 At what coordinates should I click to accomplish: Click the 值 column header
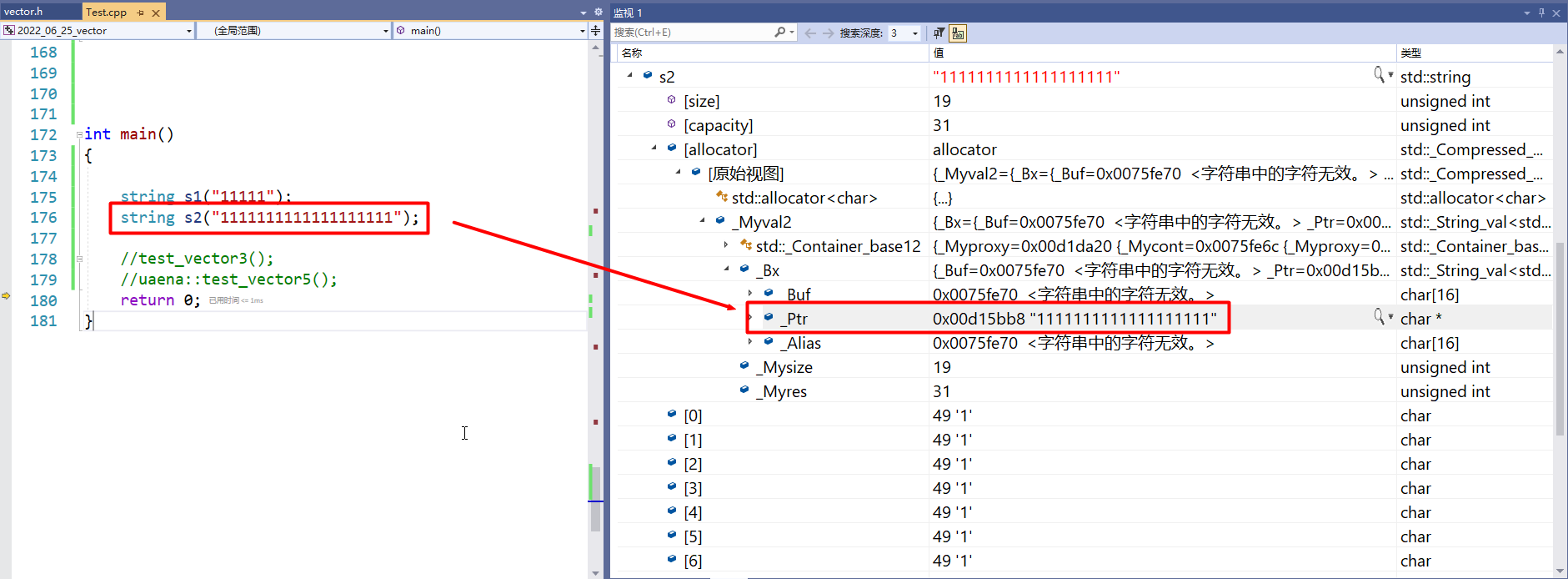[x=1162, y=53]
